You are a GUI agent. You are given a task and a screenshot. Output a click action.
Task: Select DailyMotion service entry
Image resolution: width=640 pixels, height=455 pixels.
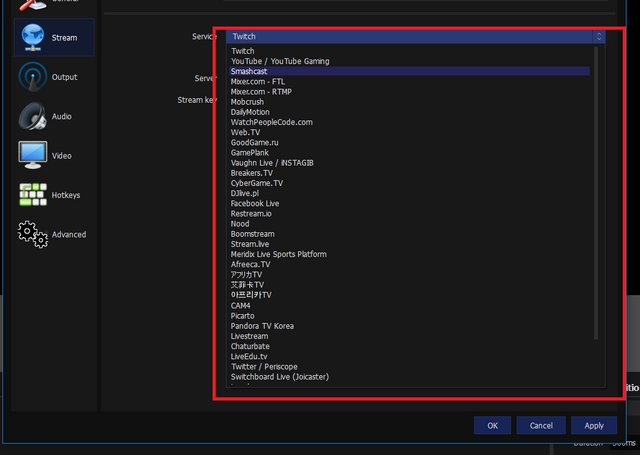[409, 112]
